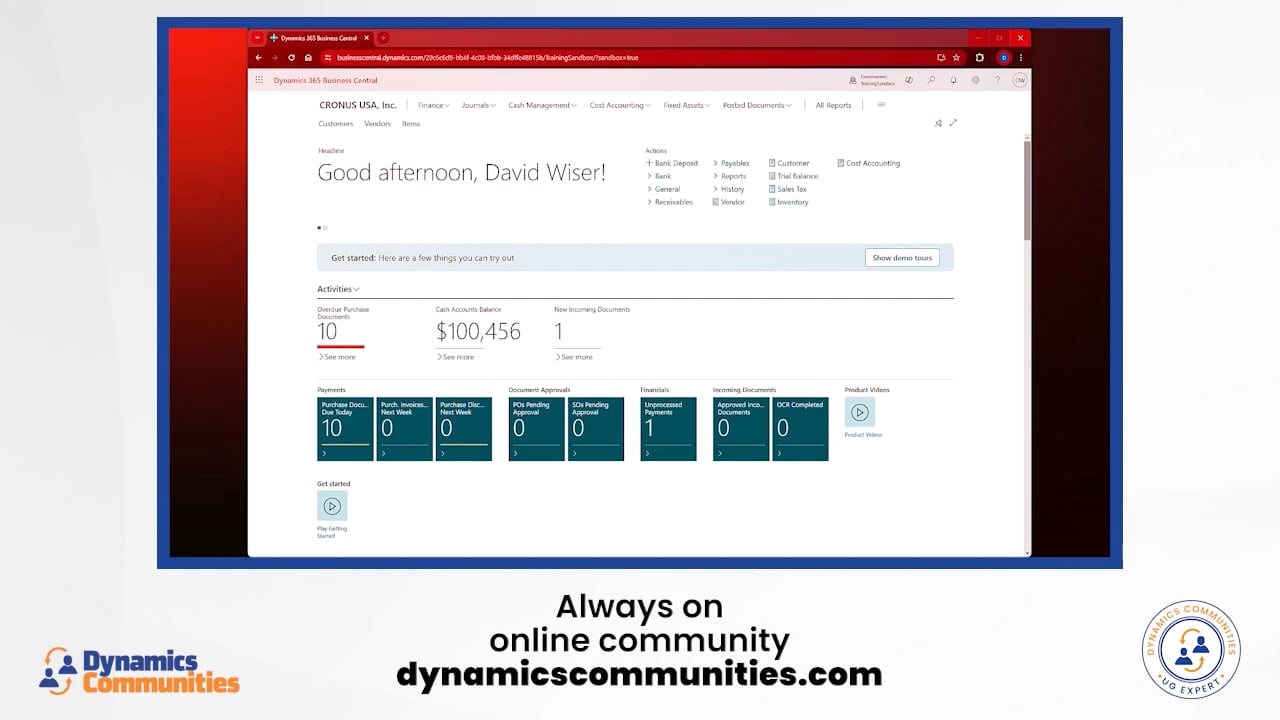Bookmark the page with the browser star
Screen dimensions: 1280x720
(x=956, y=57)
